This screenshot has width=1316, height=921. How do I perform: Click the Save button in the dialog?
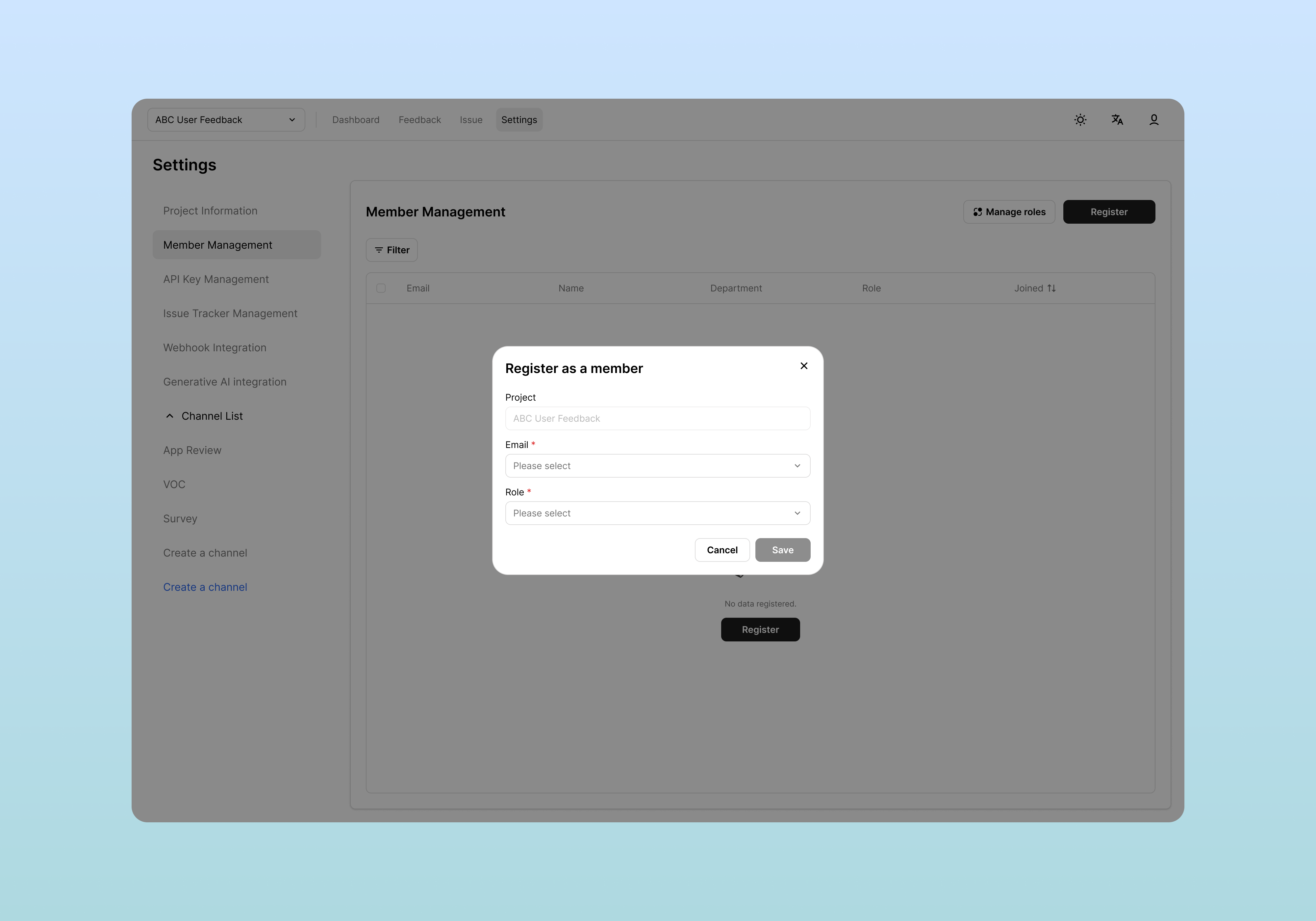coord(782,550)
